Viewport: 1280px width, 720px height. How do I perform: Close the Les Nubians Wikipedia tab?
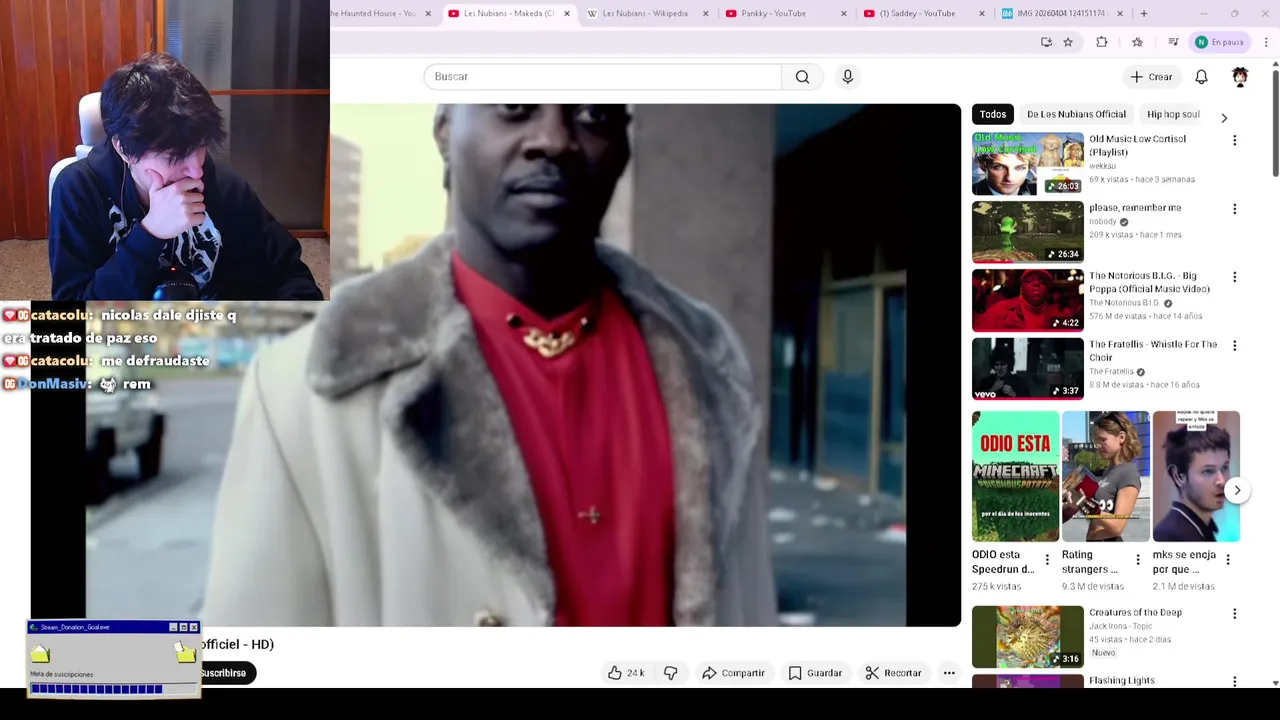[x=705, y=13]
